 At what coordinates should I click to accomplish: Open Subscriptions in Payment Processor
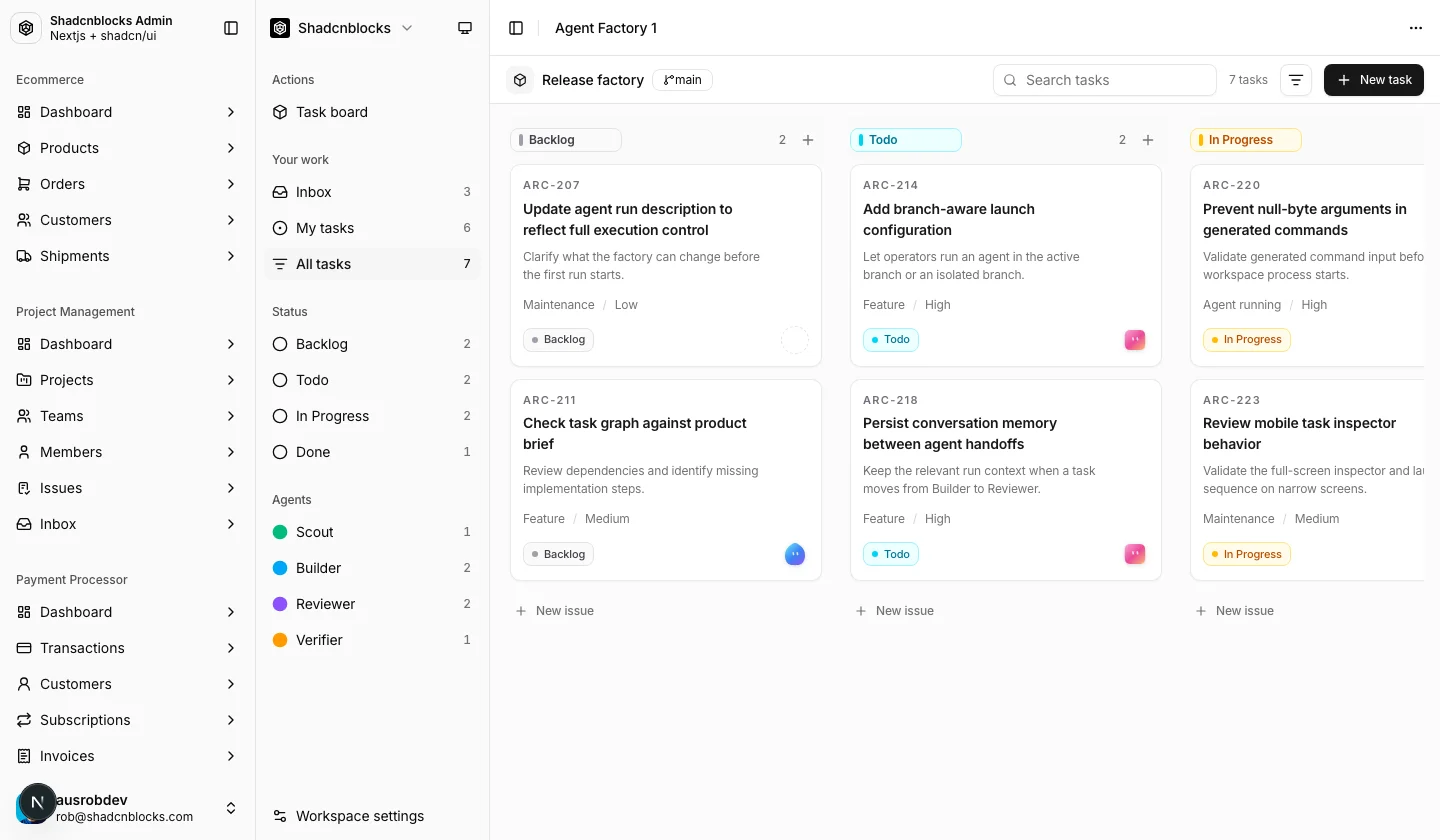pyautogui.click(x=127, y=720)
